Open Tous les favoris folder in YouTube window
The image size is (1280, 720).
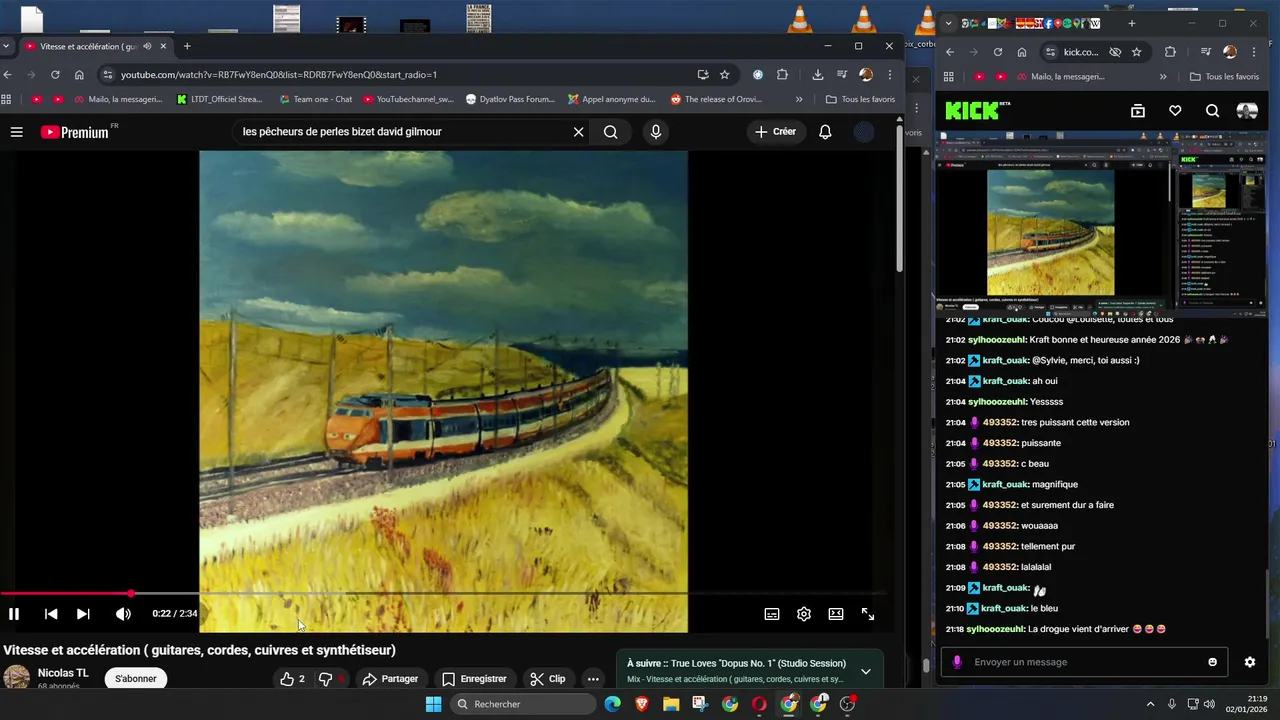point(861,99)
